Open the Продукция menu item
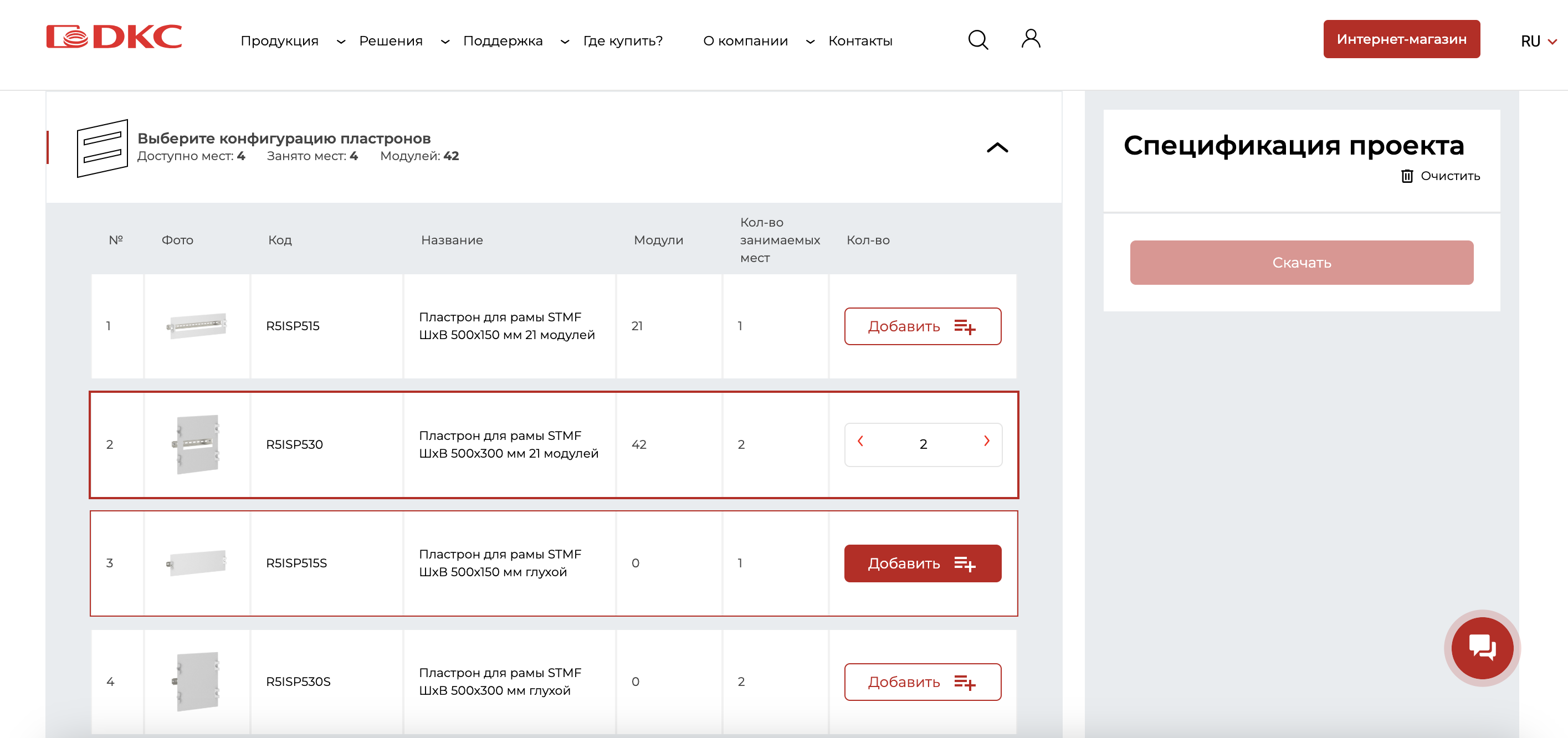 279,41
